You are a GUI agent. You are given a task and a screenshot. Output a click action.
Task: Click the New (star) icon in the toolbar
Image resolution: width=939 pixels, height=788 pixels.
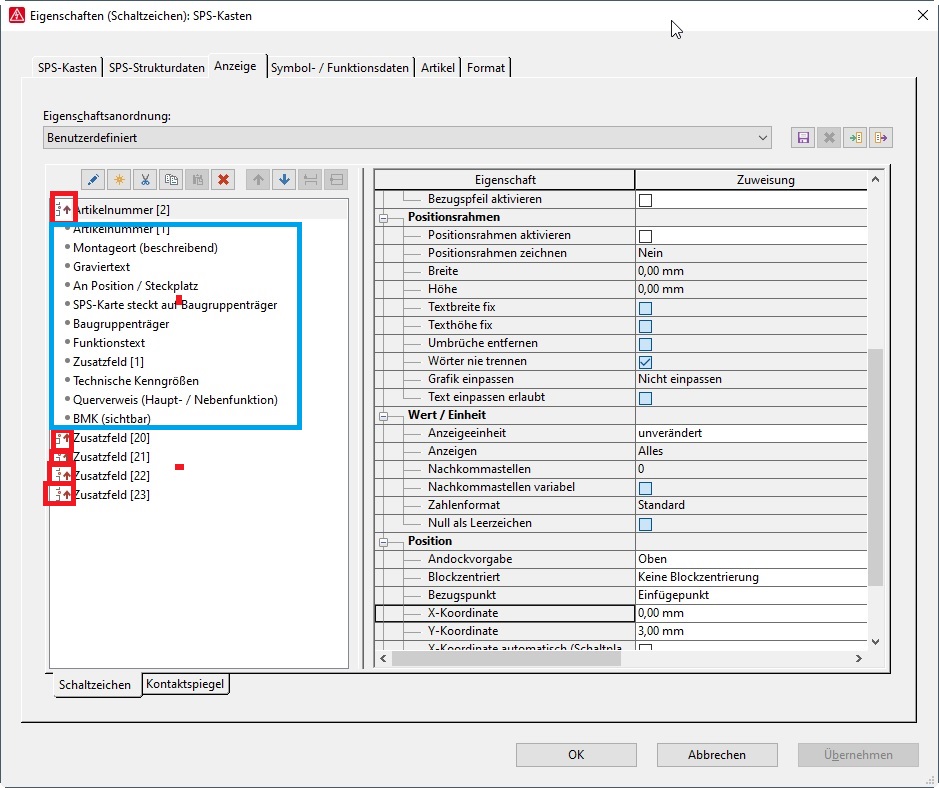click(119, 180)
